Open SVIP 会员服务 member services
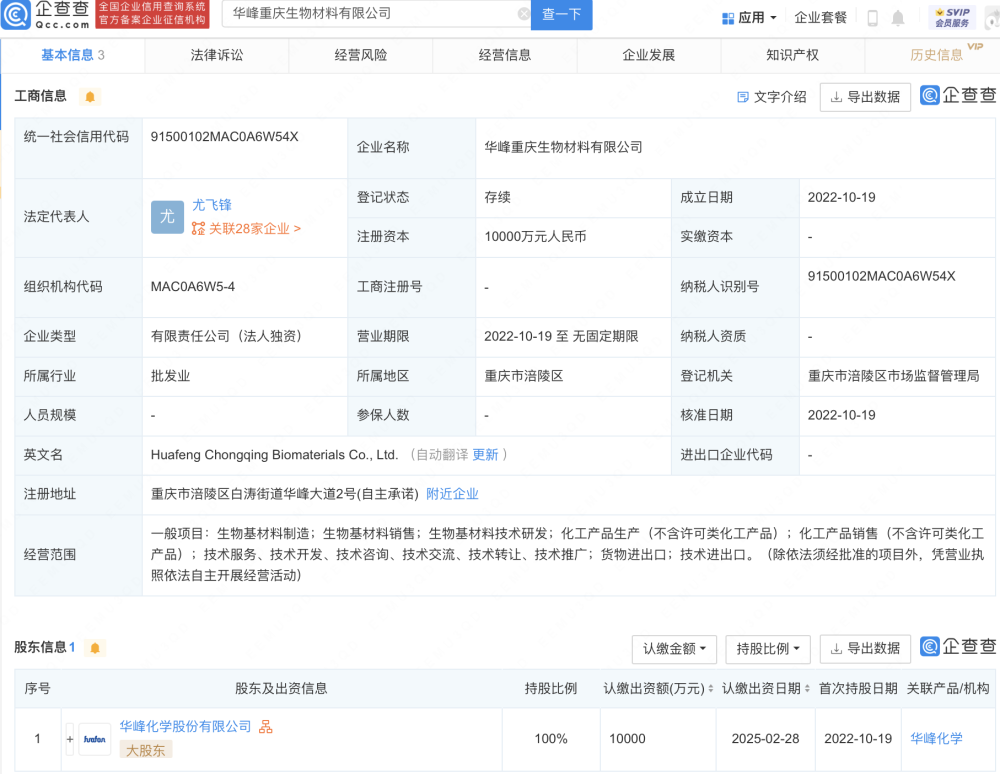This screenshot has height=774, width=1000. click(951, 16)
